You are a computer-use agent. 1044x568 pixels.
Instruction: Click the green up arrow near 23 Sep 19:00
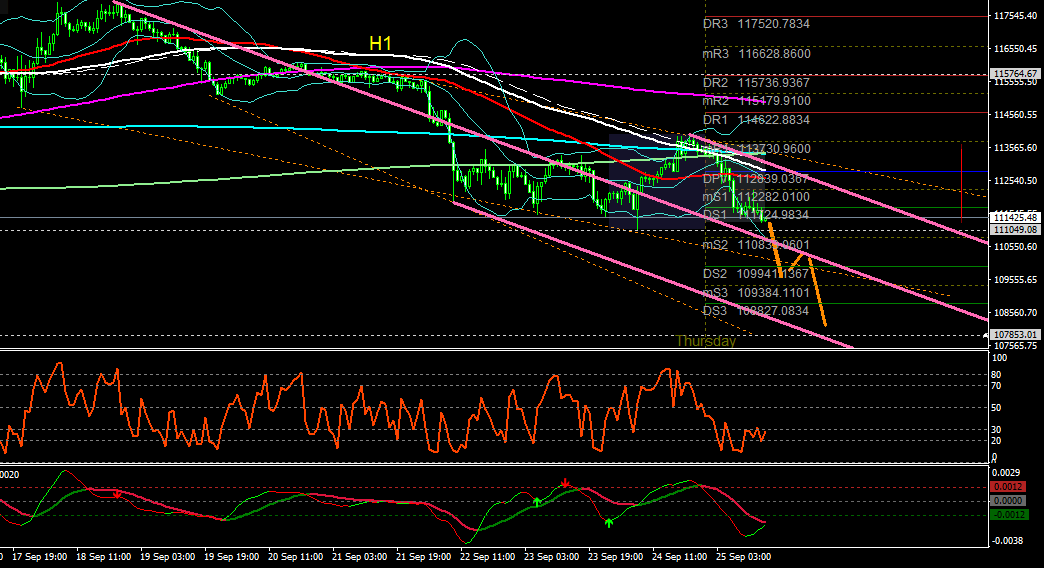609,523
